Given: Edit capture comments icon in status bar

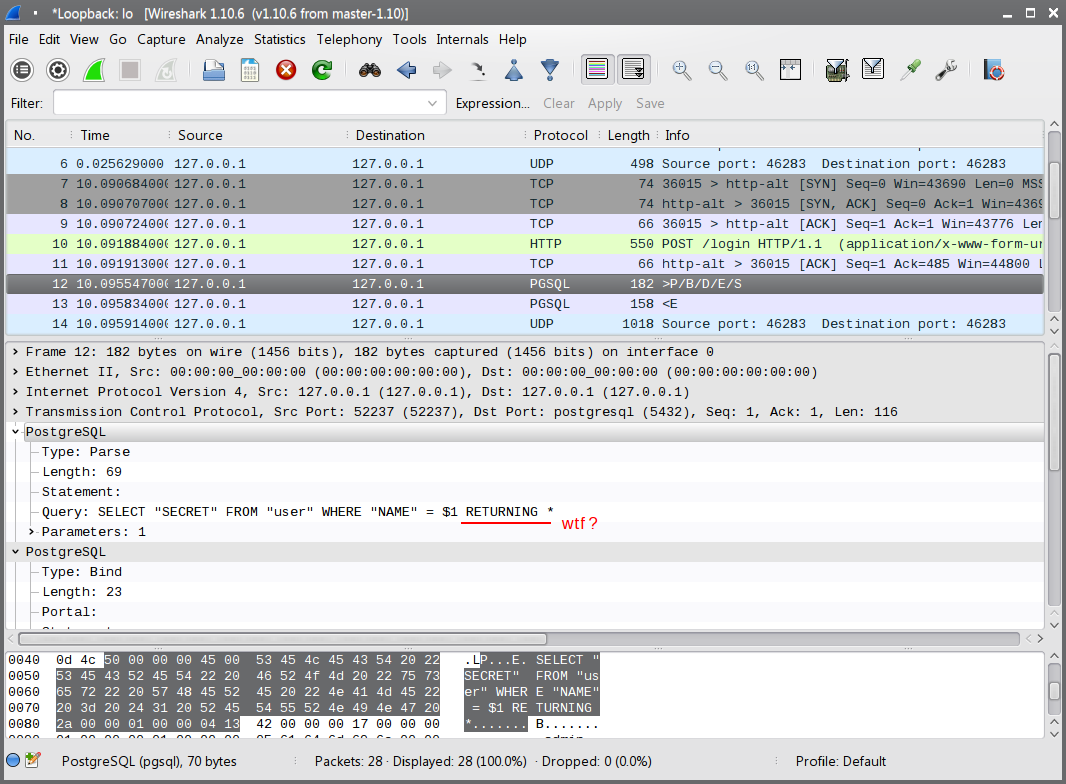Looking at the screenshot, I should click(33, 760).
